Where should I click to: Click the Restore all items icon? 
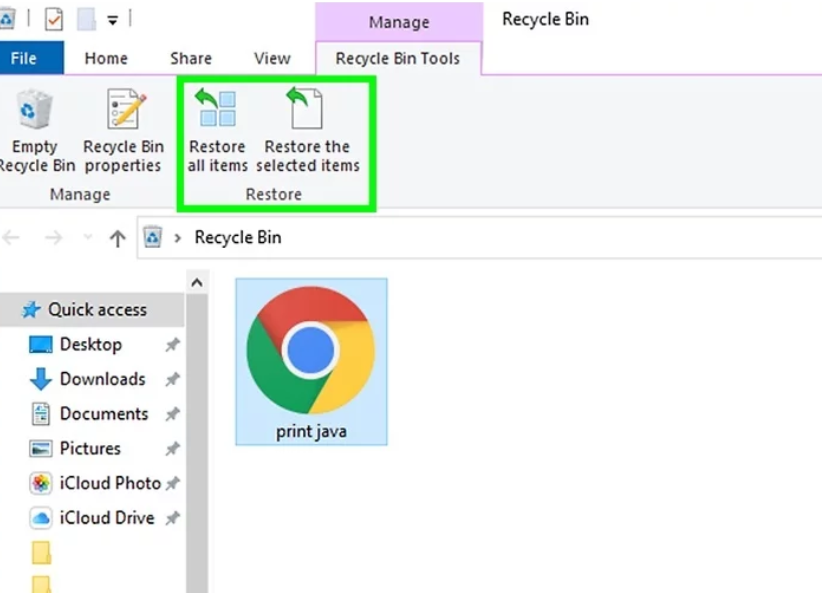(217, 110)
